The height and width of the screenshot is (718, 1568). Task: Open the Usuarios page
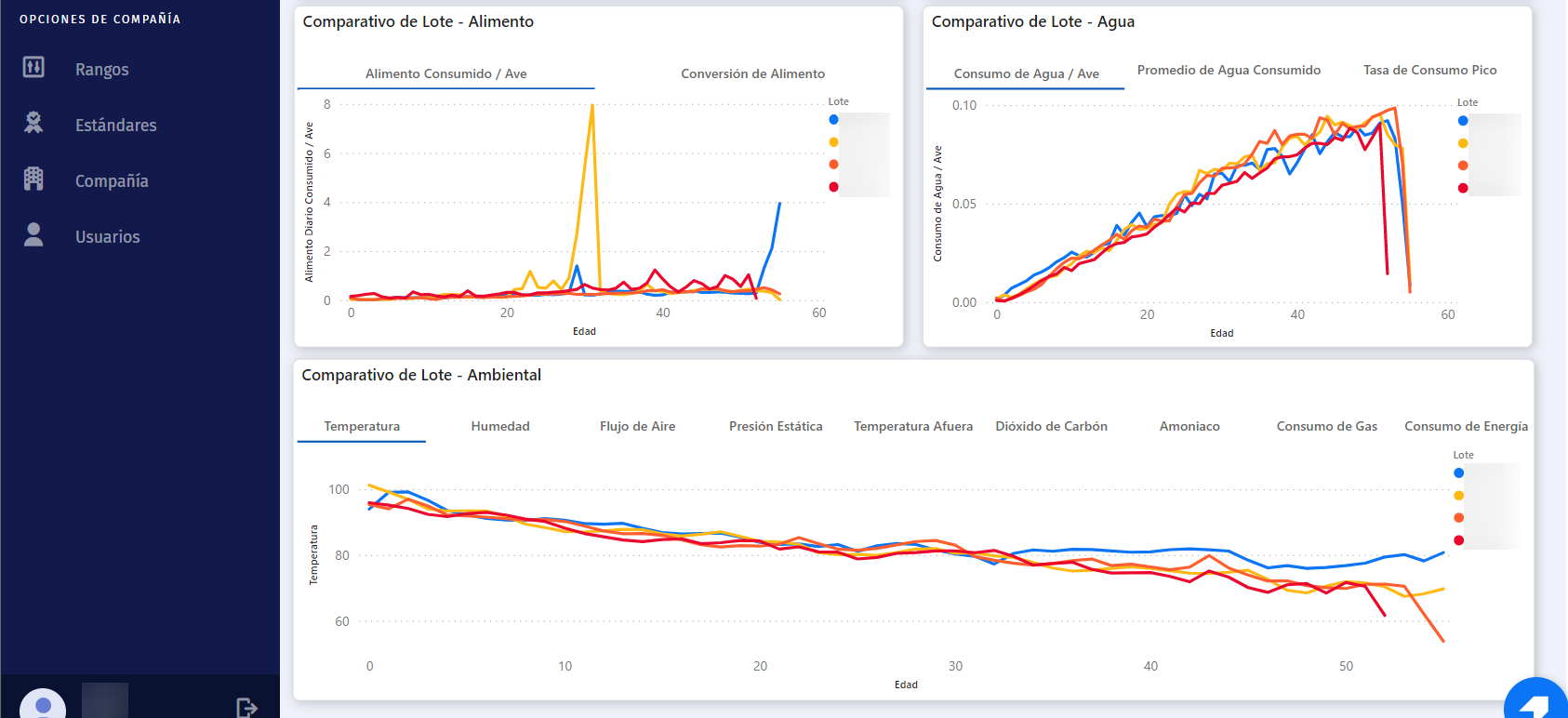(x=108, y=237)
